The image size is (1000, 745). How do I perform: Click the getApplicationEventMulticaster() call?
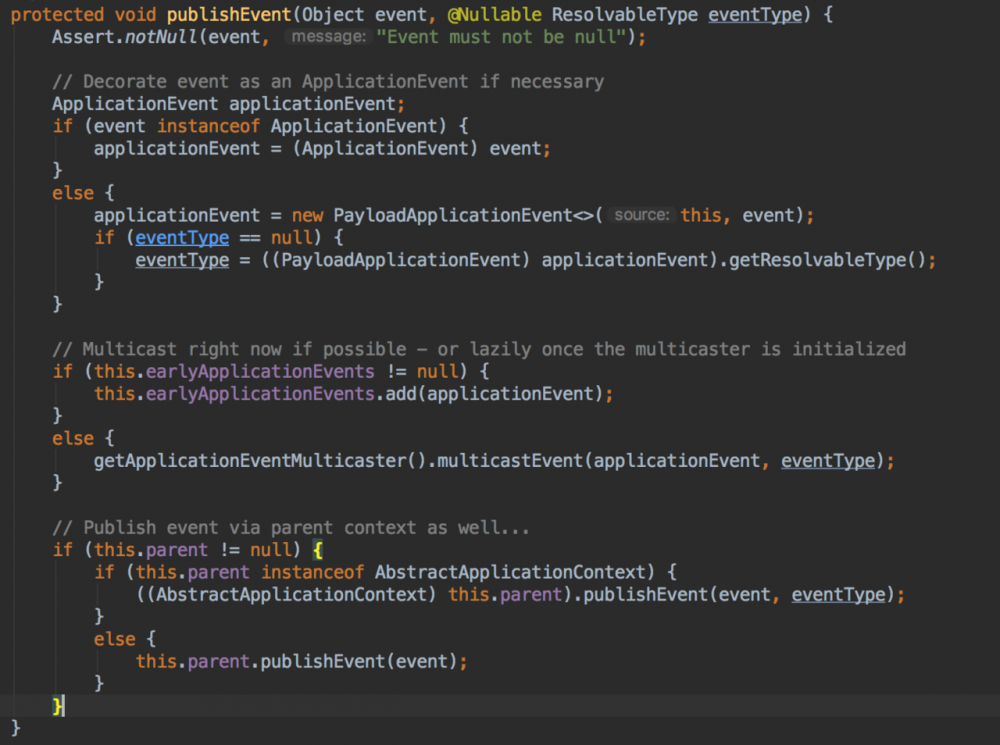coord(260,461)
